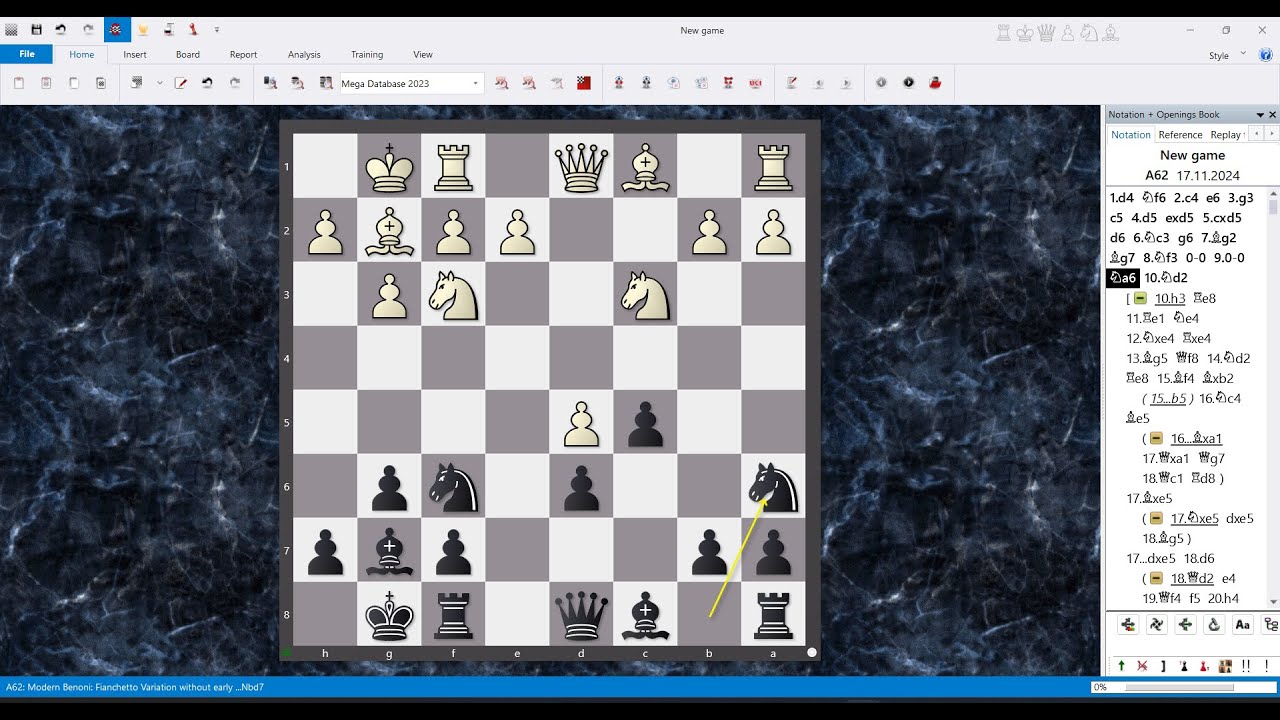The height and width of the screenshot is (720, 1280).
Task: Click the white knight icon in the title bar
Action: coord(1089,32)
